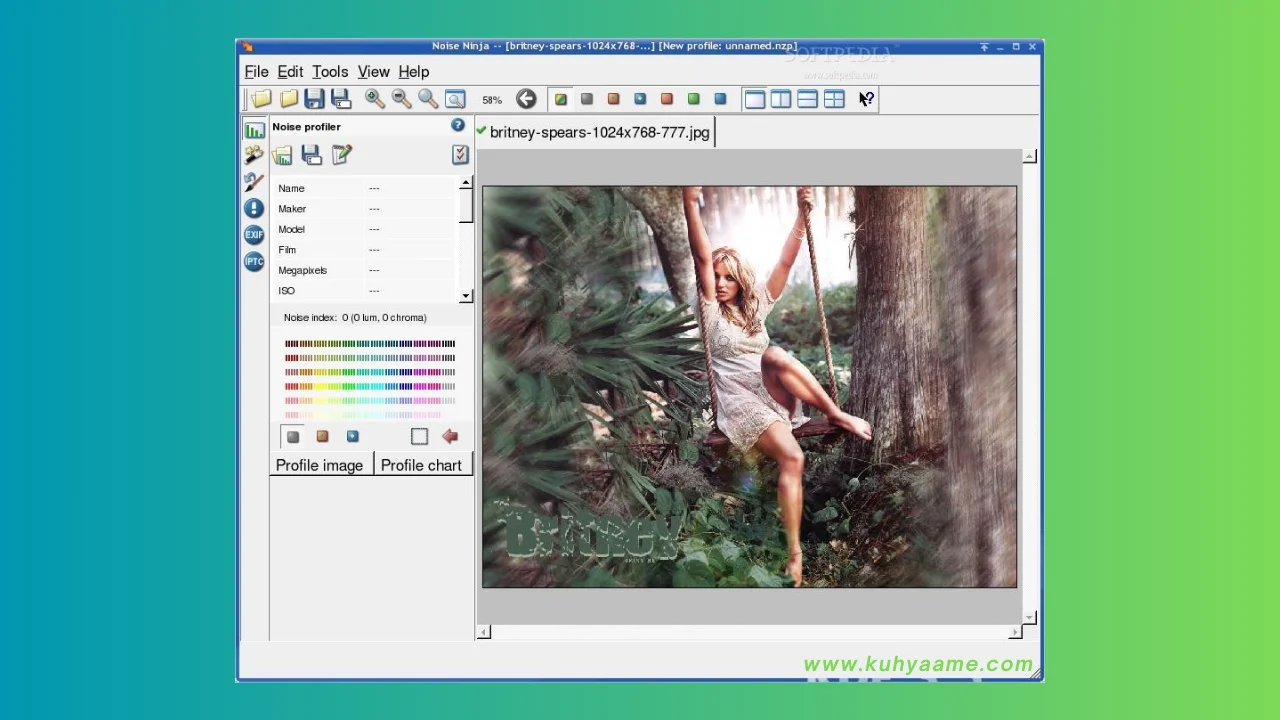Click the load profile folder icon in panel
The width and height of the screenshot is (1280, 720).
point(282,155)
